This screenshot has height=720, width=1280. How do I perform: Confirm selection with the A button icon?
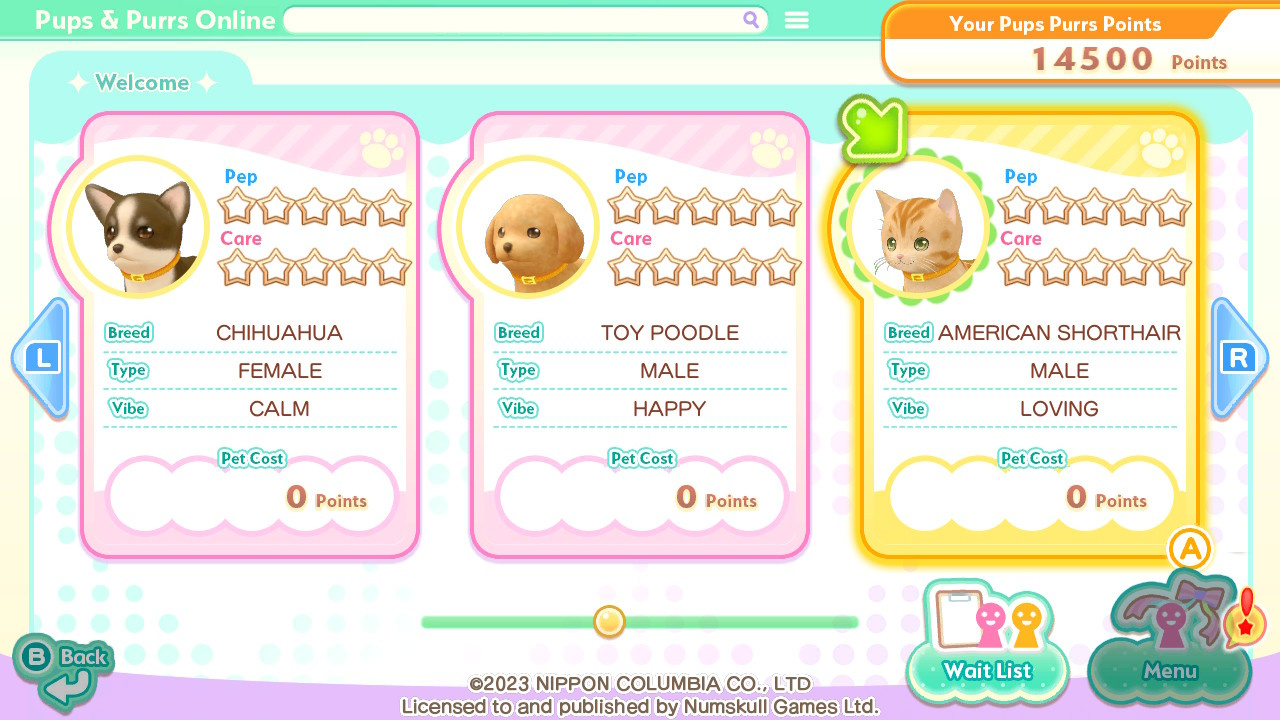[1190, 548]
